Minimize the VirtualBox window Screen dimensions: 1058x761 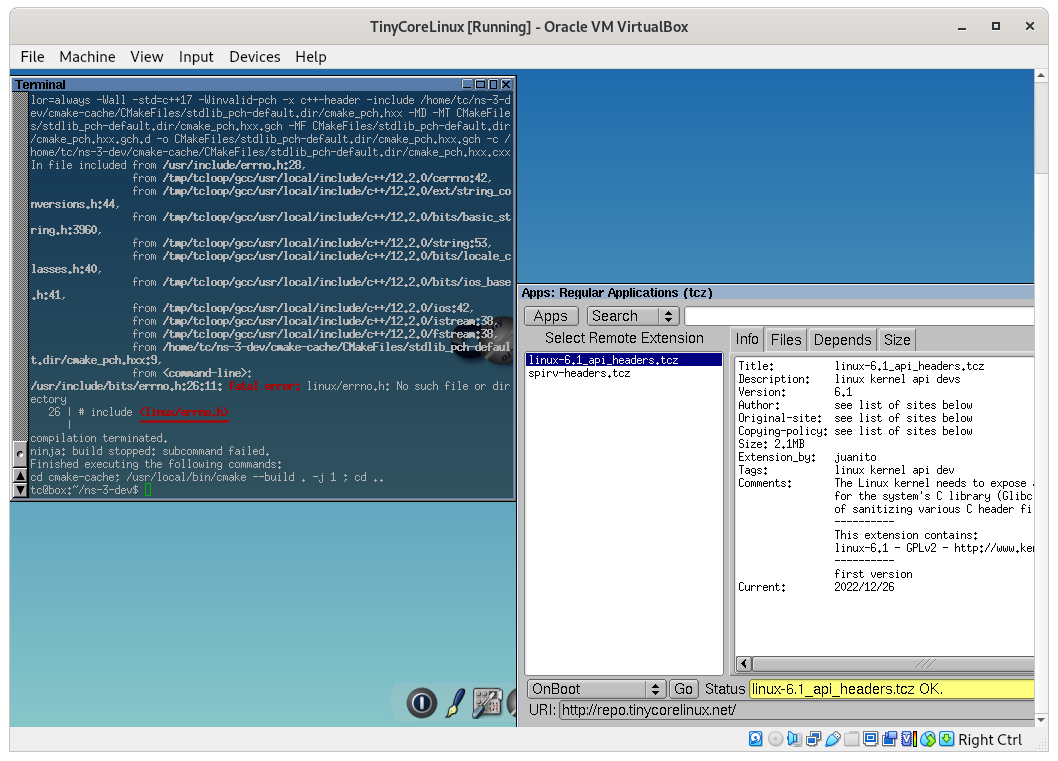tap(962, 26)
